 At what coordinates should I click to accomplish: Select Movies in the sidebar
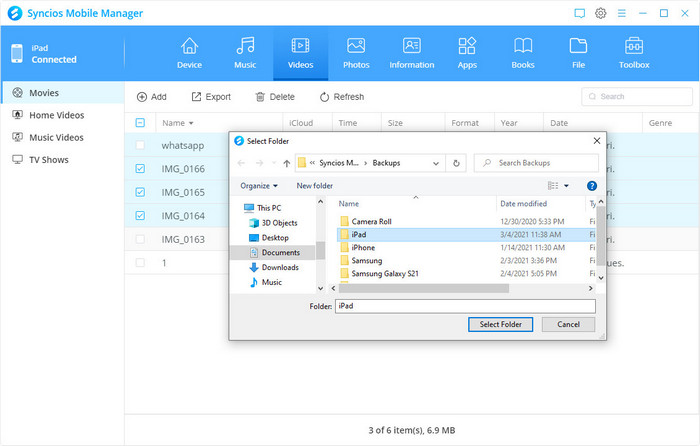coord(62,93)
